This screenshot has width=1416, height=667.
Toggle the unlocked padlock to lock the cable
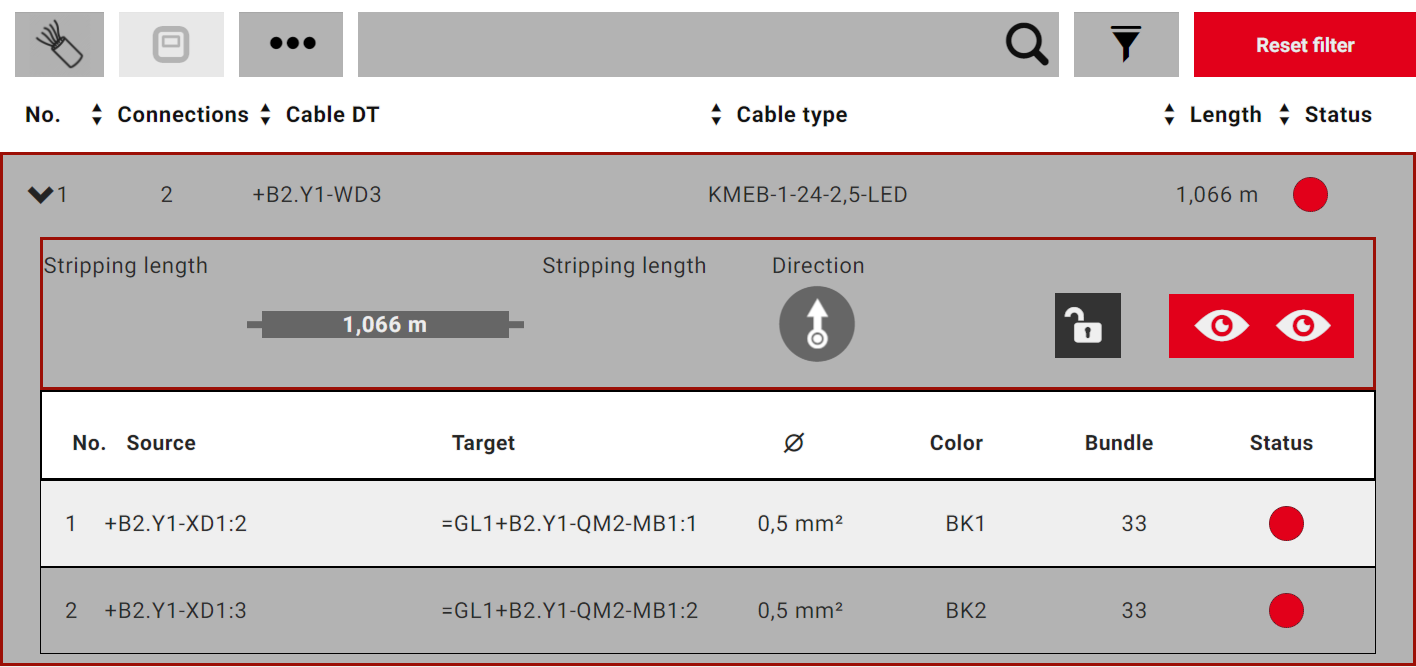point(1087,325)
